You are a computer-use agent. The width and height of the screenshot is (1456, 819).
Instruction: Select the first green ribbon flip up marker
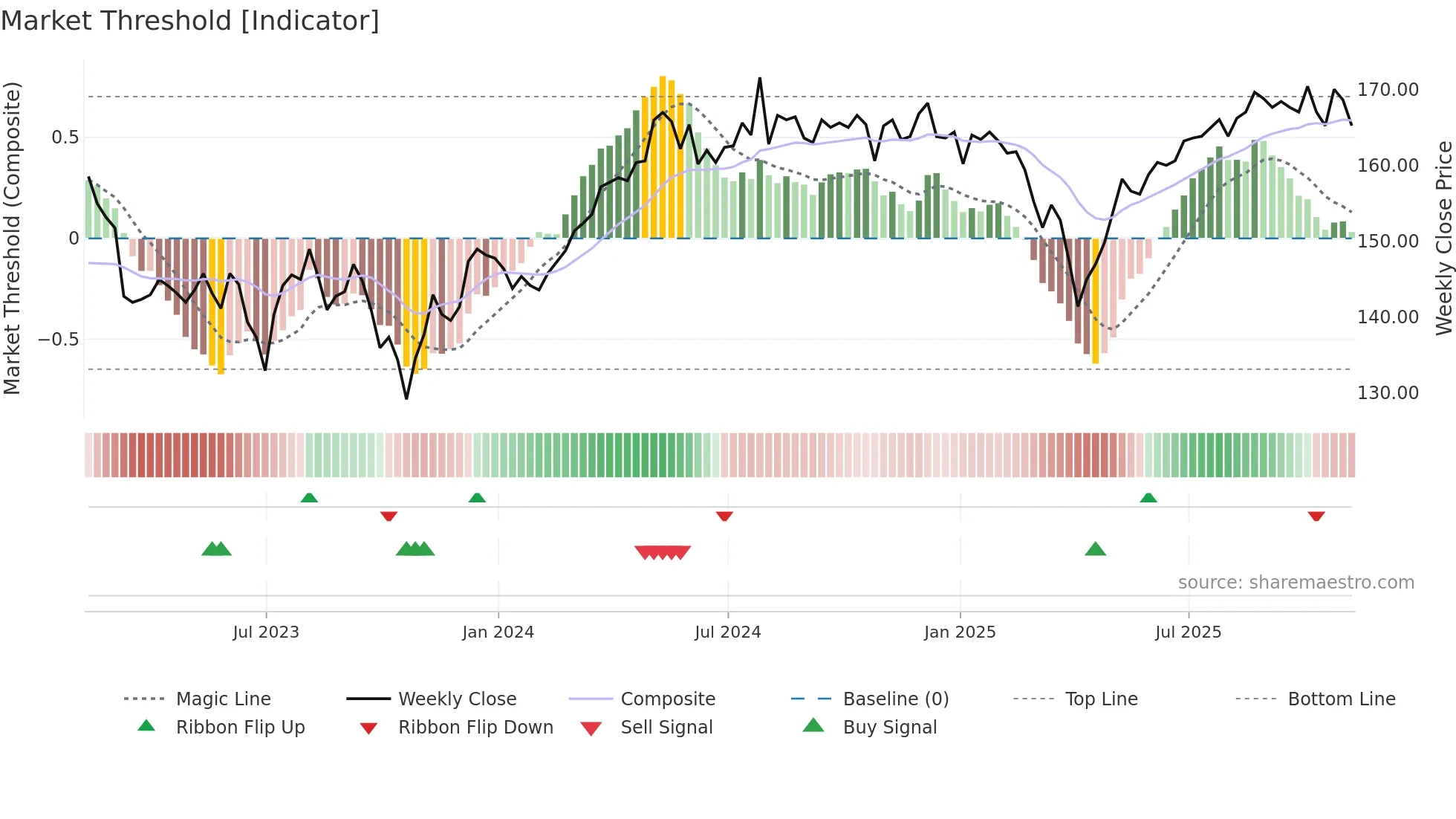click(x=309, y=497)
